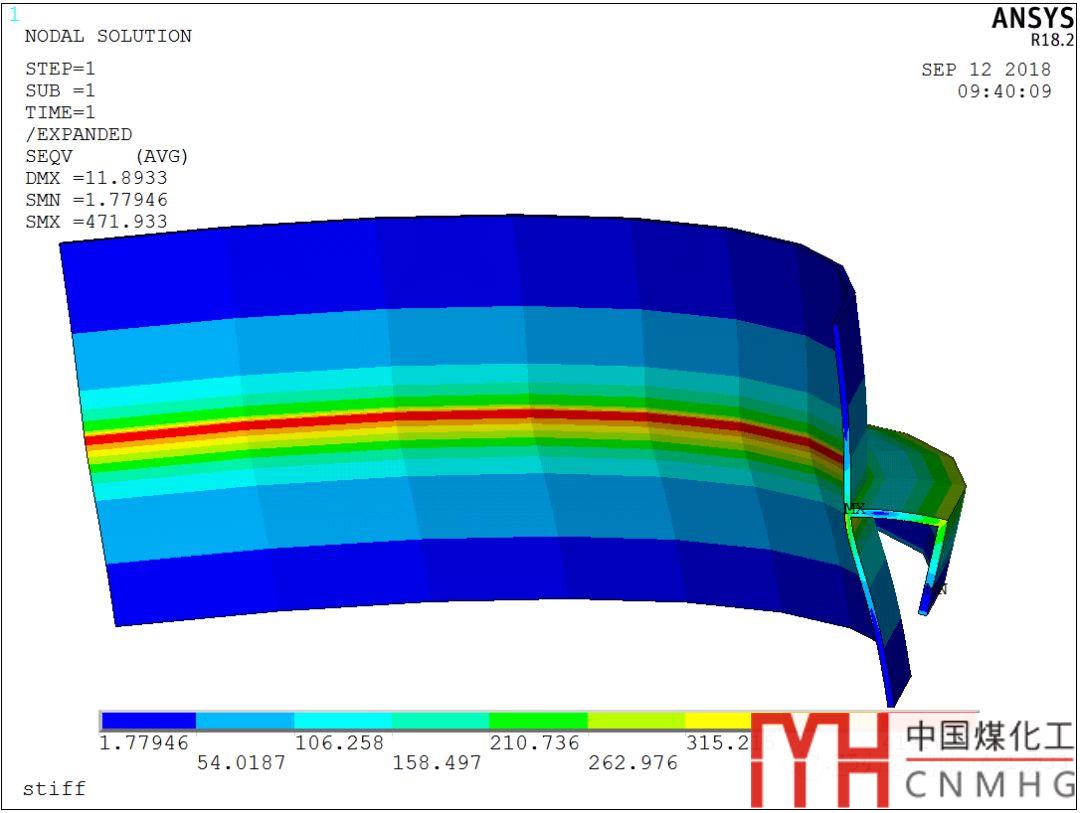
Task: Click the NODAL SOLUTION title text
Action: click(108, 36)
